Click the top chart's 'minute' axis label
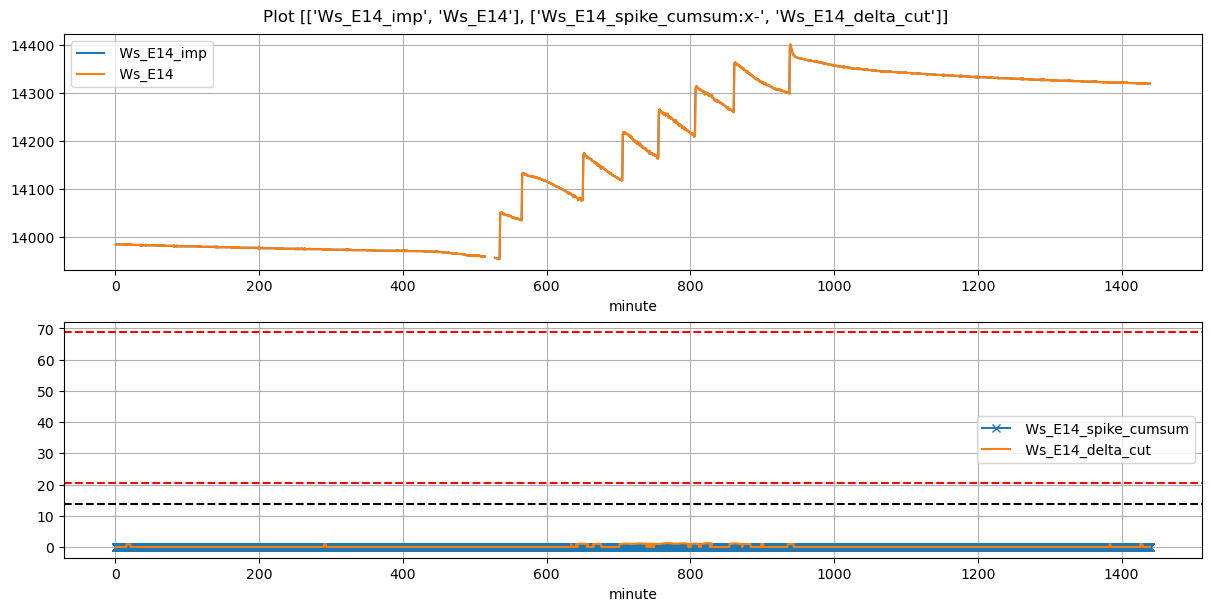 [632, 306]
